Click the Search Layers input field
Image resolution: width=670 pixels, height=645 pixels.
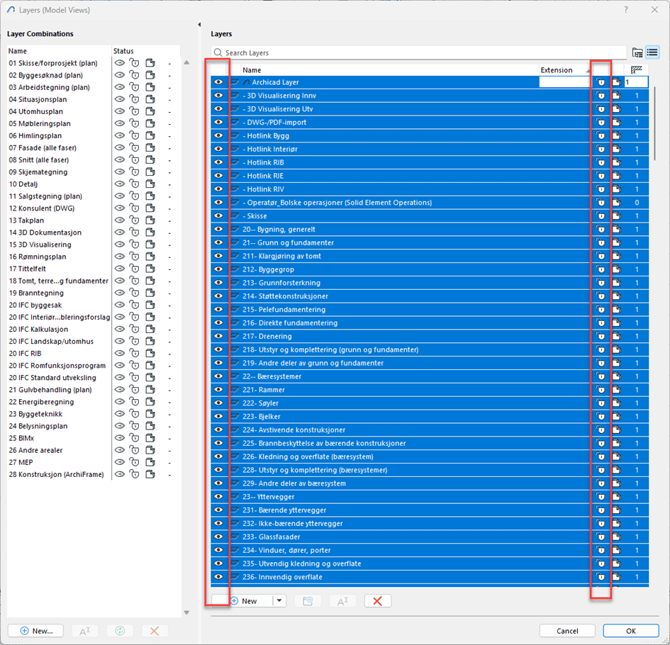tap(420, 52)
